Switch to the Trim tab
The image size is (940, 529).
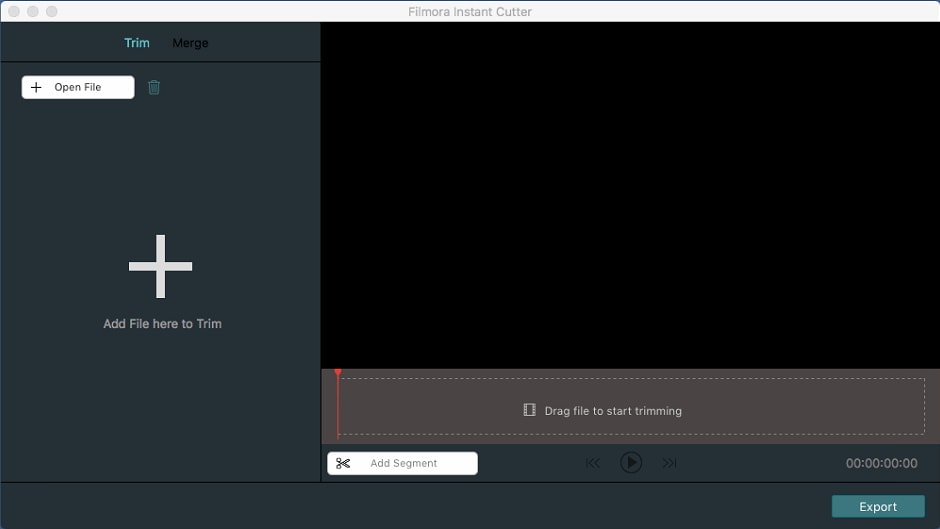(137, 43)
